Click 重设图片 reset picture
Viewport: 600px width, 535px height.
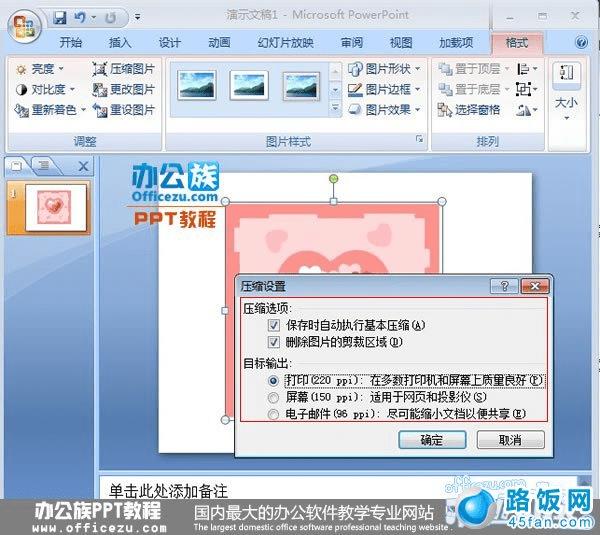[123, 110]
